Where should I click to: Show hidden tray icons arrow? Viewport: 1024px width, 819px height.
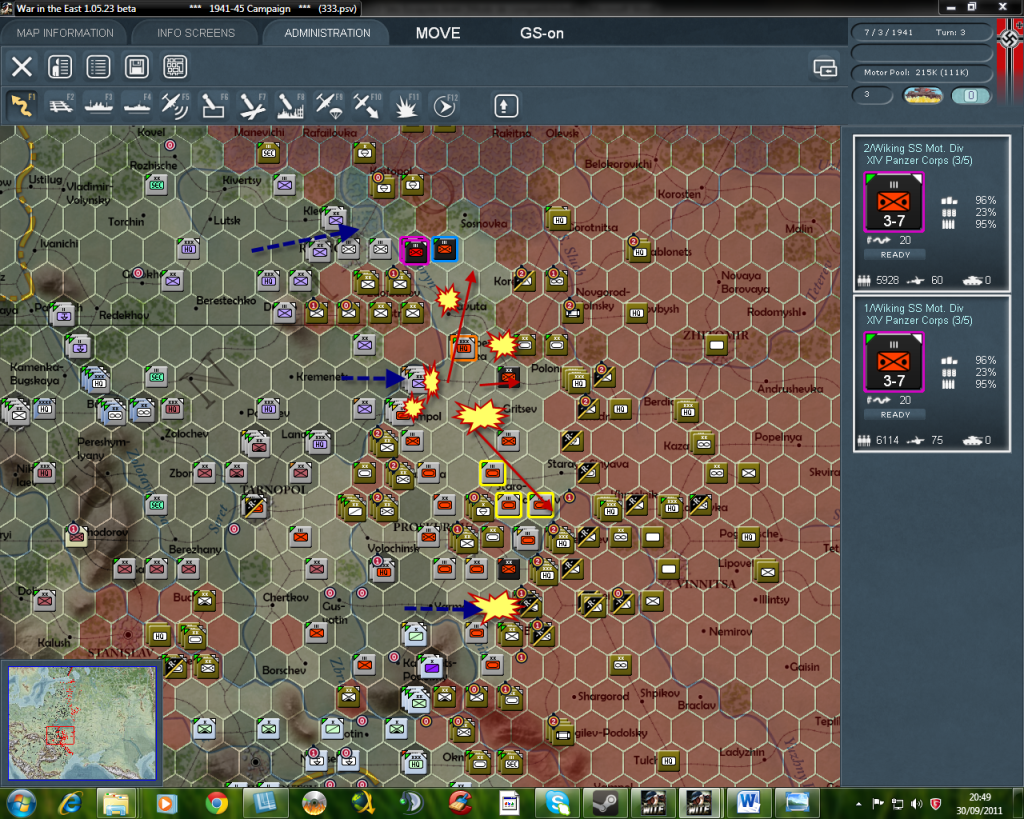click(x=858, y=804)
